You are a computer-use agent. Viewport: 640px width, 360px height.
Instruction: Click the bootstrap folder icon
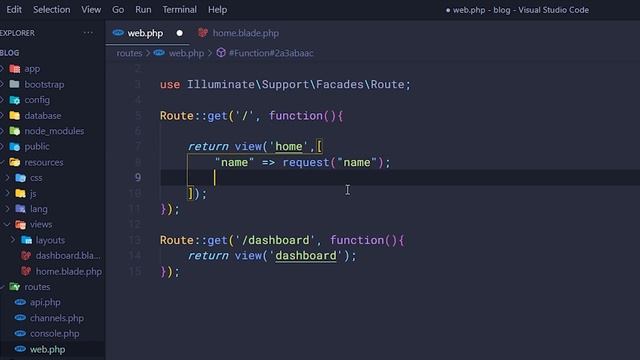pyautogui.click(x=15, y=84)
